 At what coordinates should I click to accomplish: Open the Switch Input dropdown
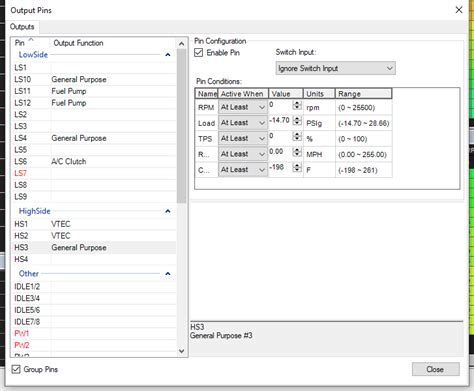click(335, 68)
